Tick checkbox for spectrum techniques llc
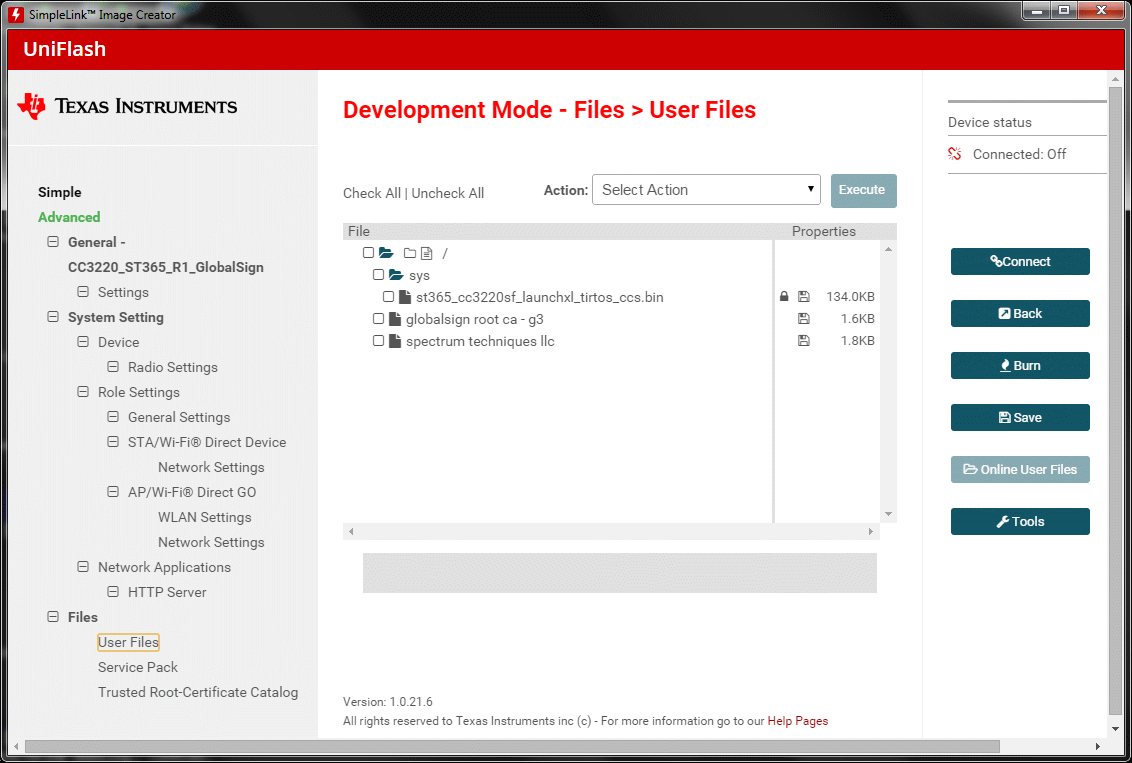The image size is (1132, 763). pos(378,341)
